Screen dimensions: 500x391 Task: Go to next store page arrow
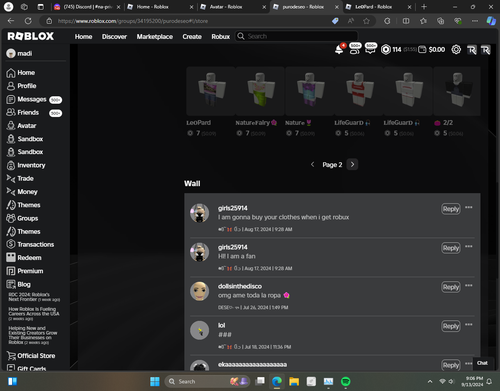pos(352,164)
